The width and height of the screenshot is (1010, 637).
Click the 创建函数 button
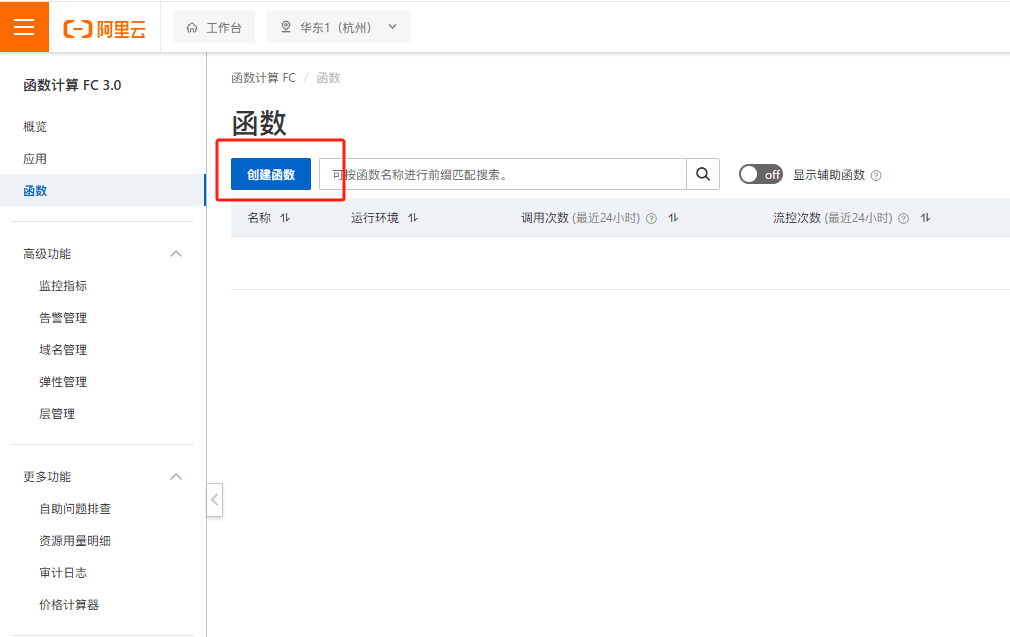coord(271,174)
